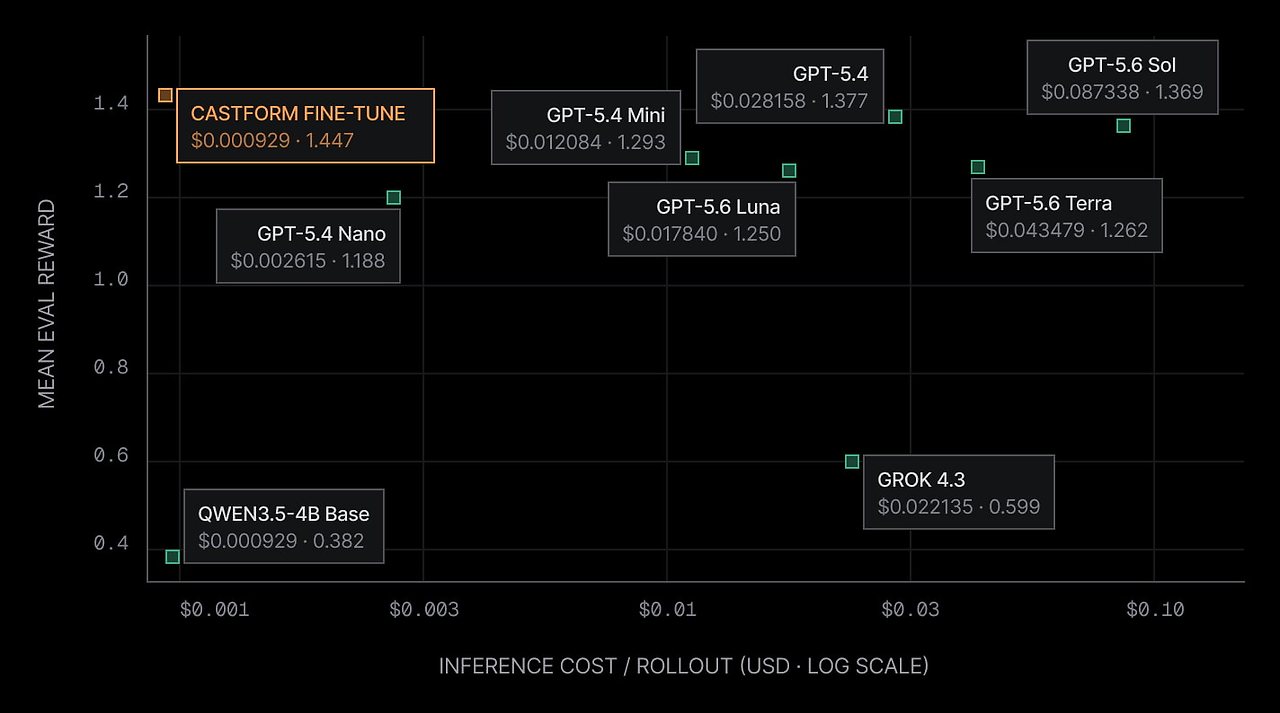Select the GPT-5.6 Sol label title

(1122, 65)
